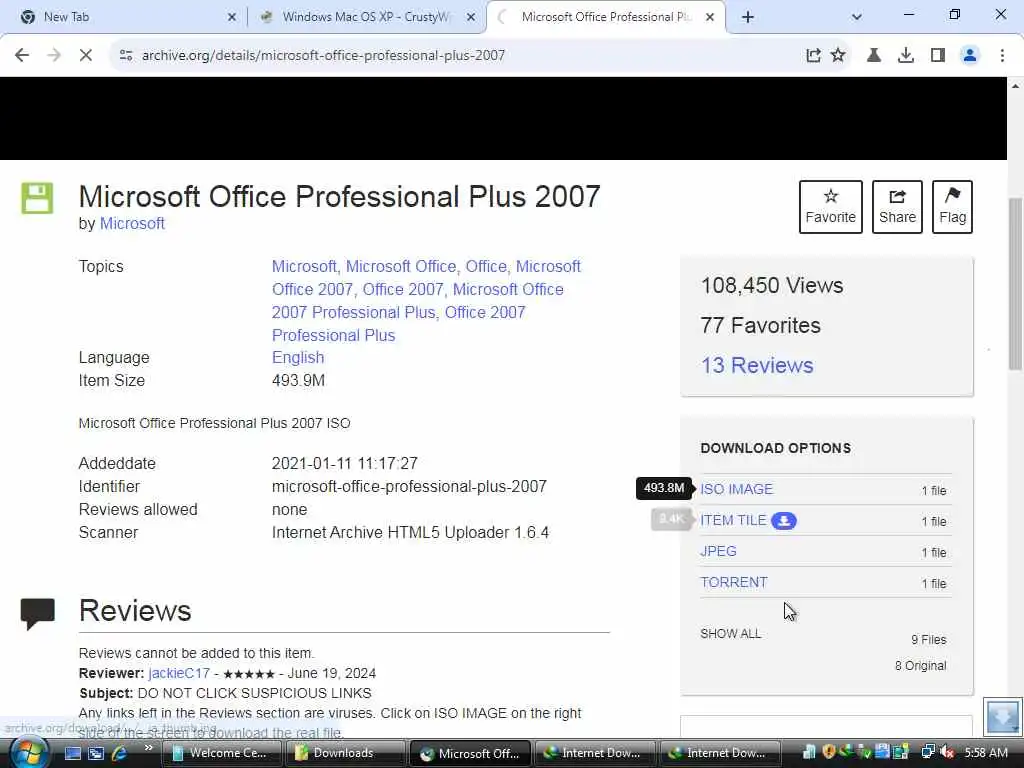Close the New Tab tab
The height and width of the screenshot is (768, 1024).
tap(232, 18)
